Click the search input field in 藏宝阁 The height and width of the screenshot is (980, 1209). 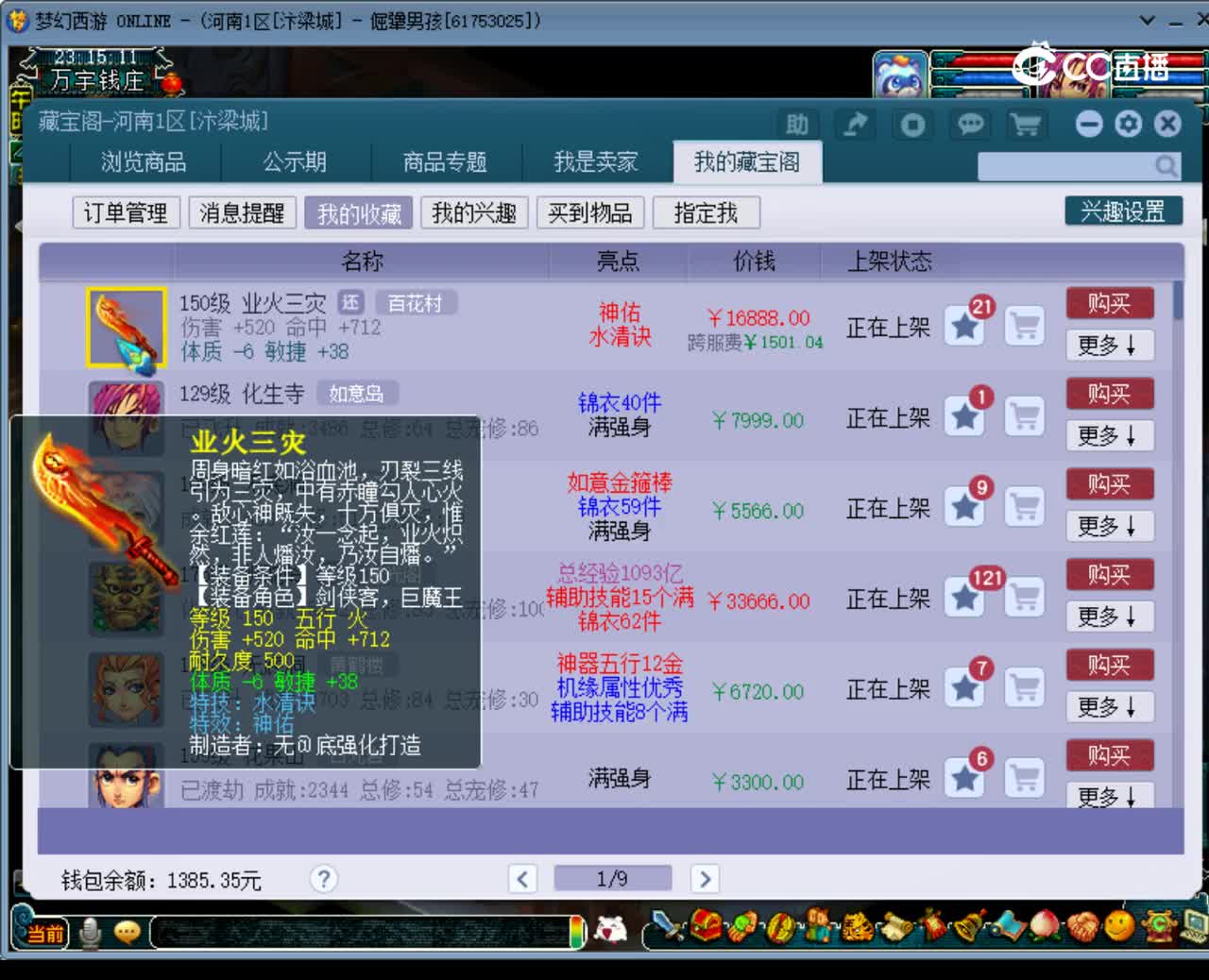coord(1066,166)
